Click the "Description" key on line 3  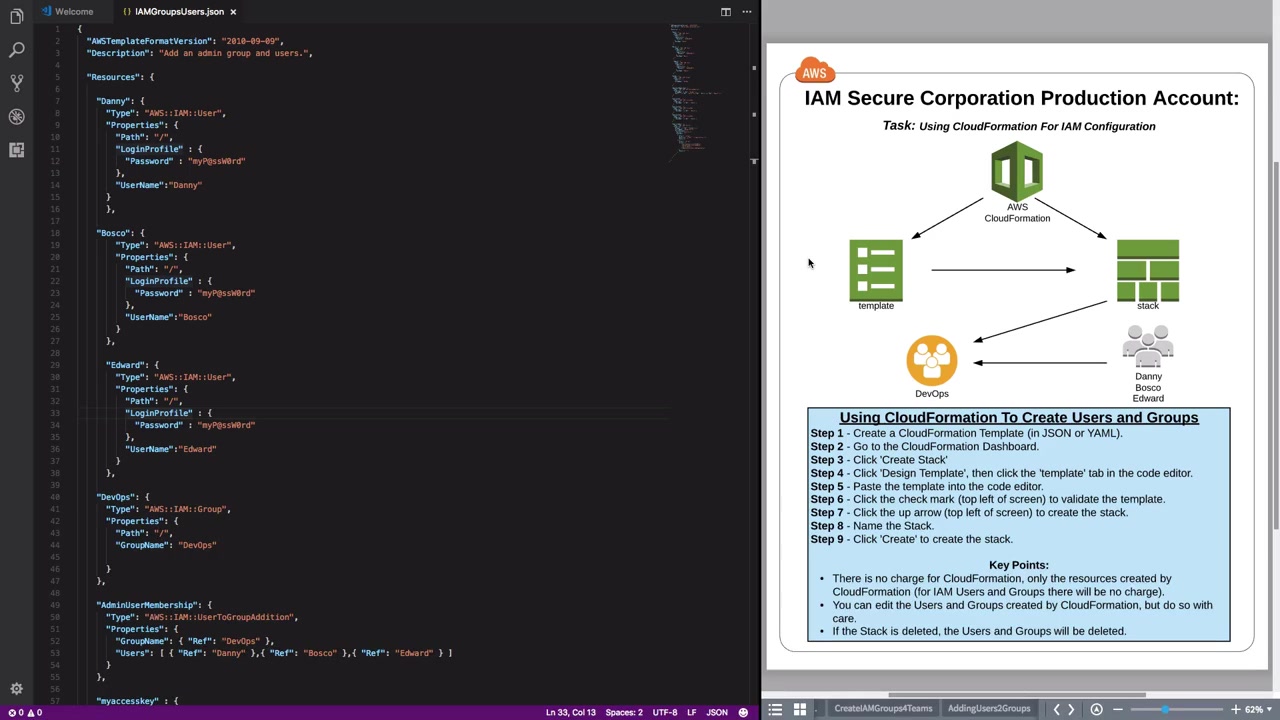[x=119, y=53]
